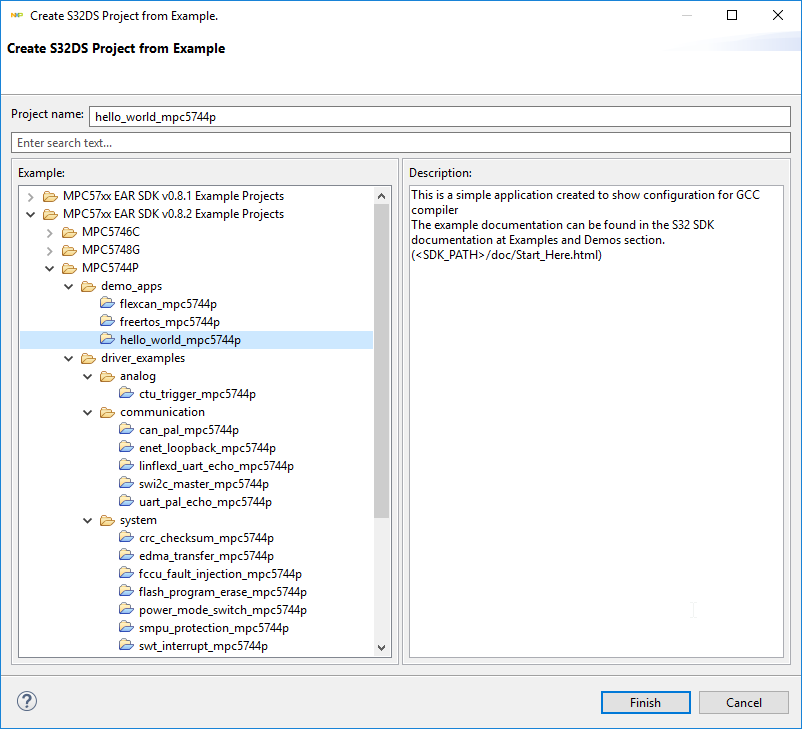Click the freertos_mpc5744p project icon
802x729 pixels.
108,322
